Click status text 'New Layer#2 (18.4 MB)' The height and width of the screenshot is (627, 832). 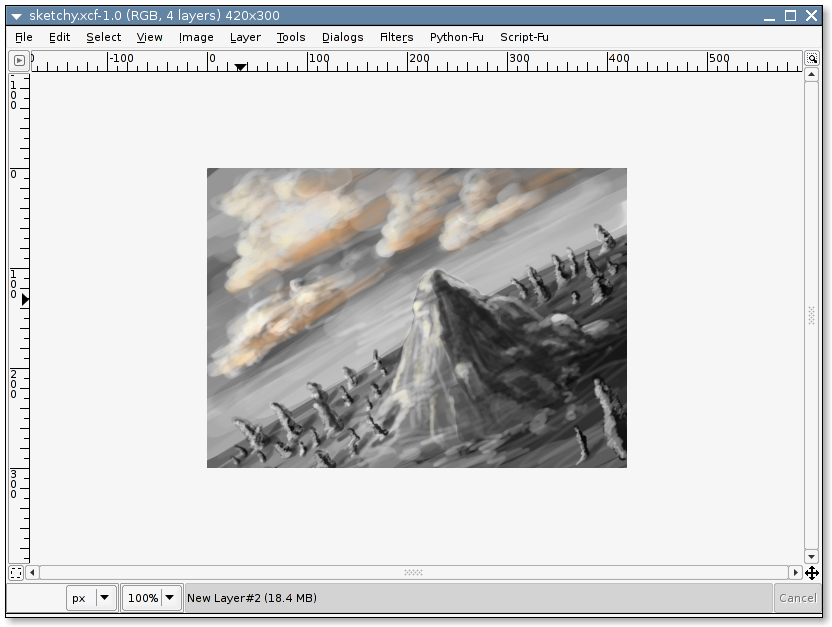(252, 598)
